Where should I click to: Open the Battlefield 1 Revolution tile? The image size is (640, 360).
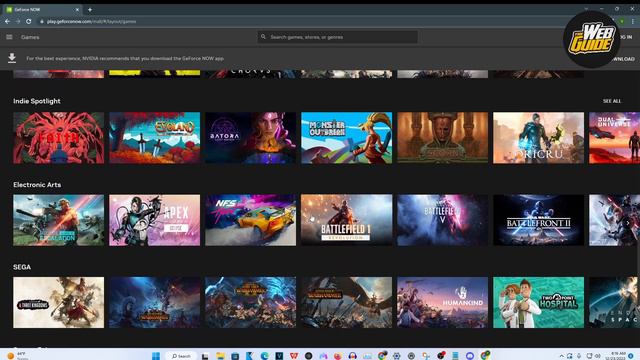pyautogui.click(x=346, y=220)
